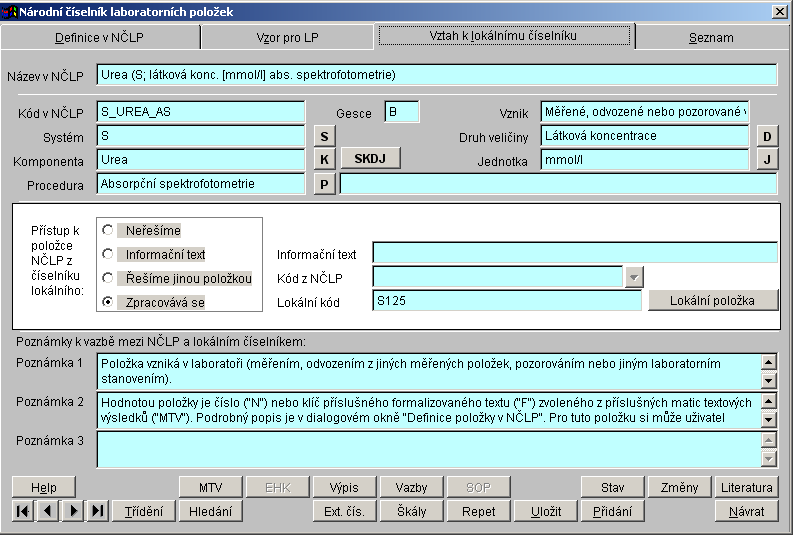The width and height of the screenshot is (794, 536).
Task: Click the K button beside Komponenta
Action: (324, 159)
